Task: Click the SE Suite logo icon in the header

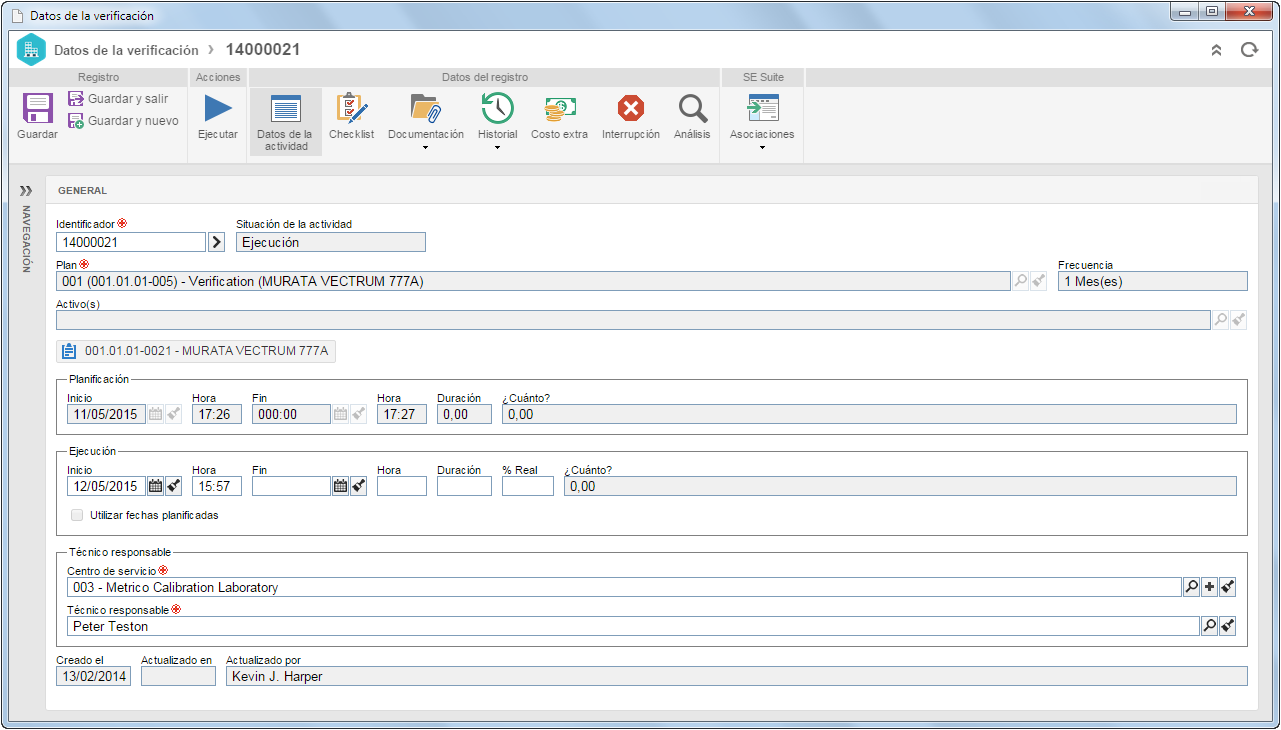Action: click(31, 49)
